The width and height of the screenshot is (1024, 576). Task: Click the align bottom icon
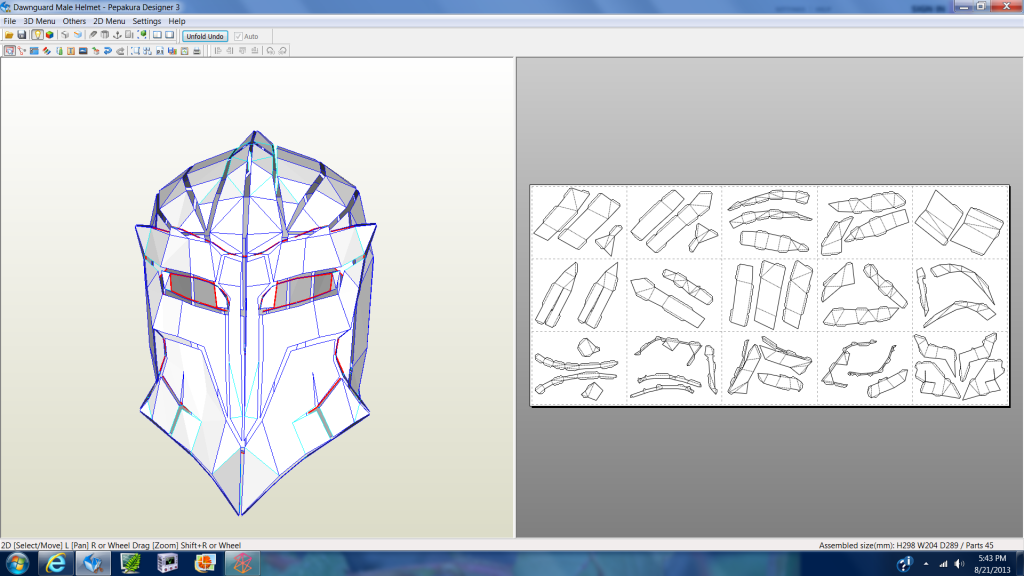pos(255,50)
